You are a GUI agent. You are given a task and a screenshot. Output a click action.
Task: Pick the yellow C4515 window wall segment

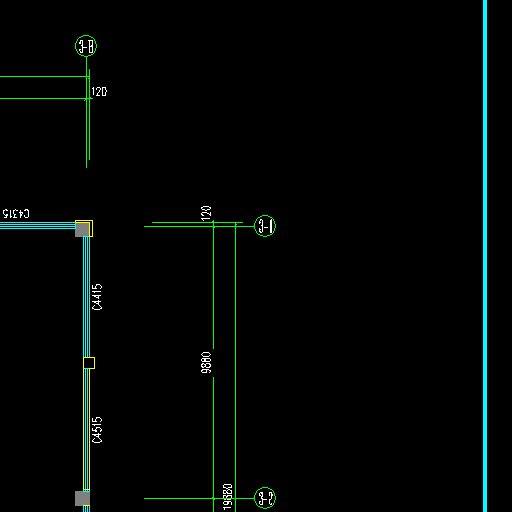tap(86, 430)
